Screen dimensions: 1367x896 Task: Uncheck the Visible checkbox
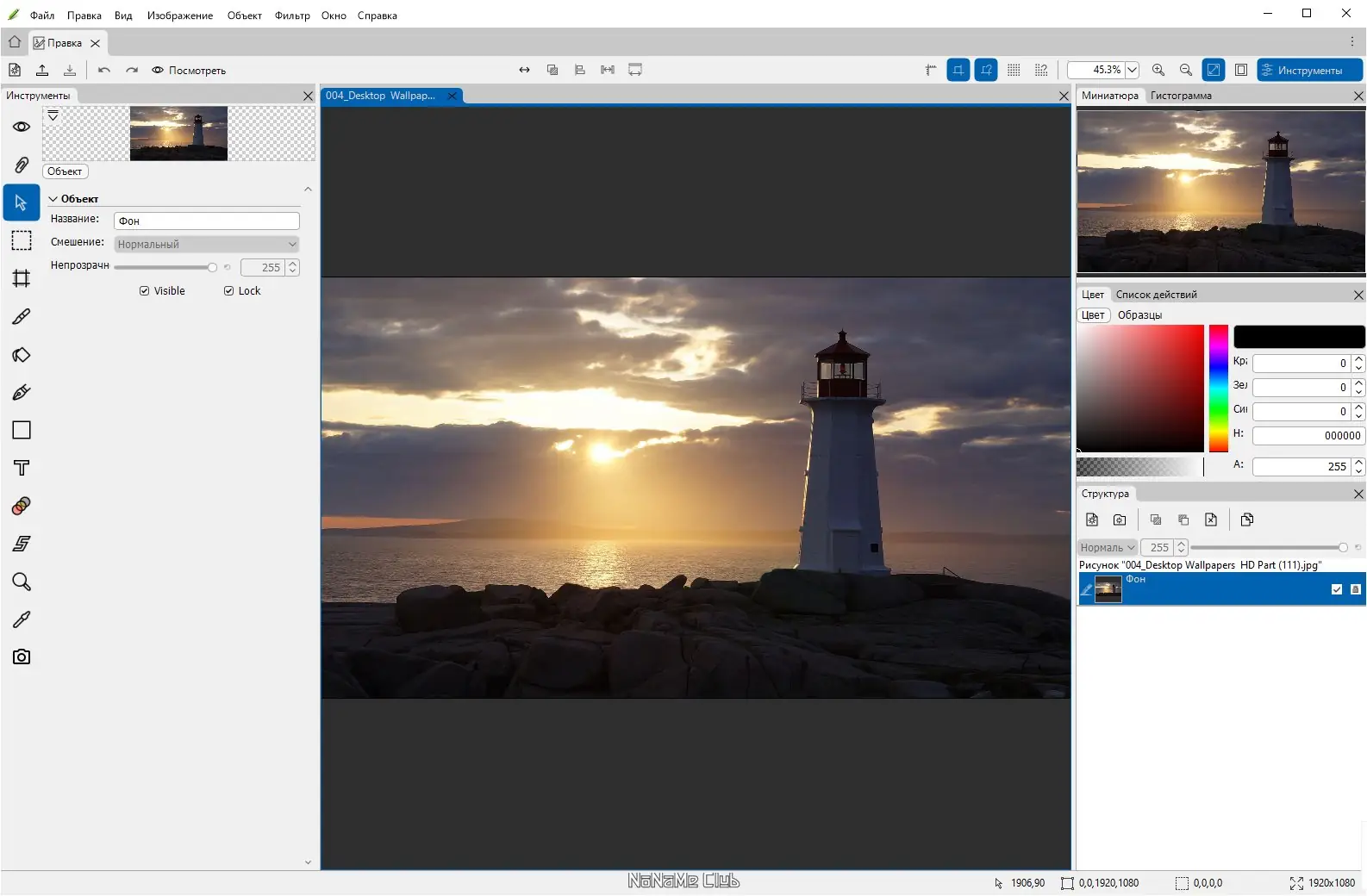145,291
